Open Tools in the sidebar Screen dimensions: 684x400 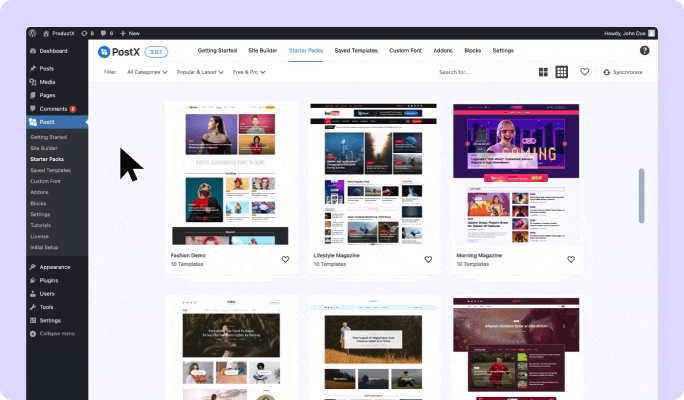pos(57,307)
